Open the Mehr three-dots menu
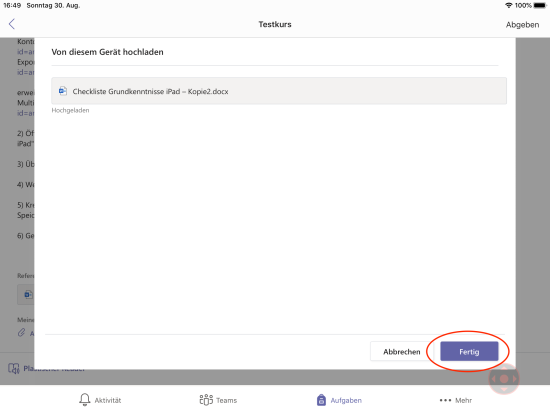The width and height of the screenshot is (550, 413). (445, 400)
